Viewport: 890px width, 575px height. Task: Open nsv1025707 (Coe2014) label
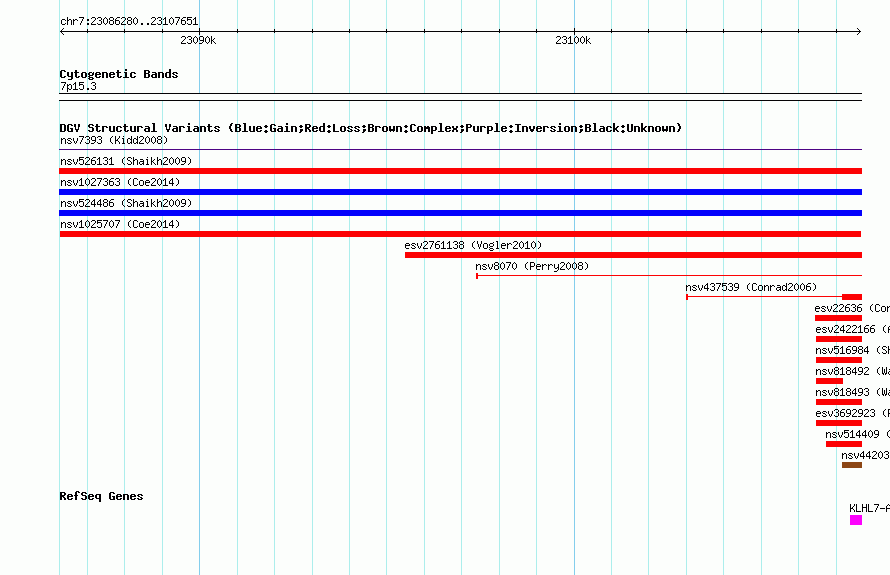[x=120, y=224]
